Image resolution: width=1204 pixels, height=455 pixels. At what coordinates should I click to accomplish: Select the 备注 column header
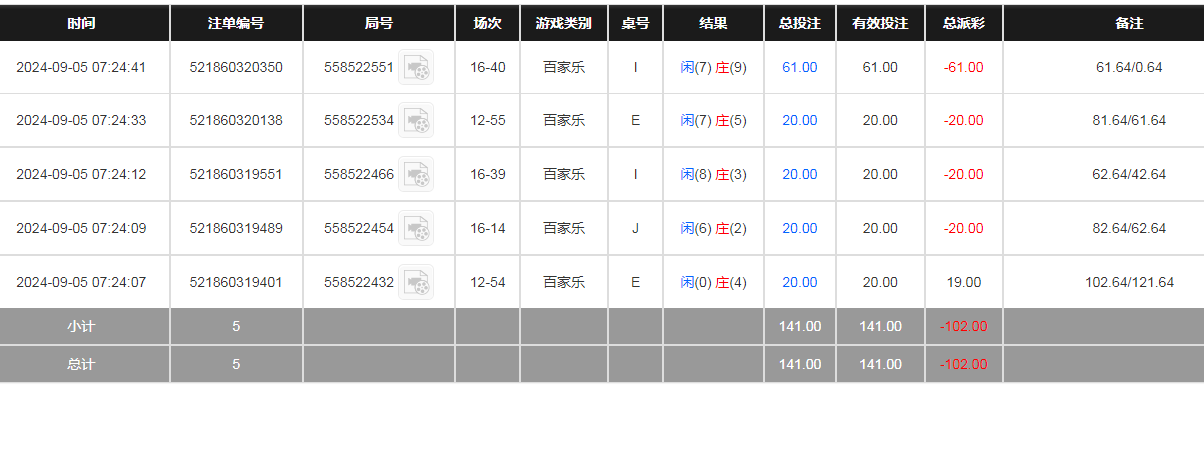tap(1129, 23)
